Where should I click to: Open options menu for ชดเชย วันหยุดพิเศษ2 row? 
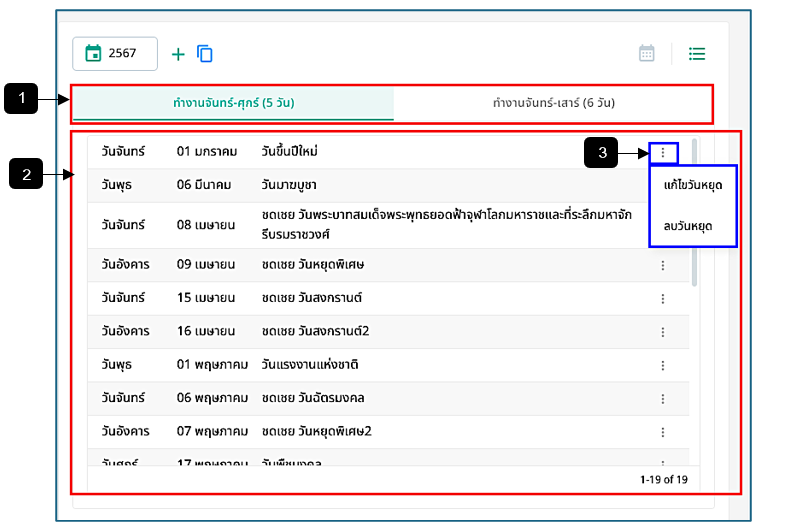[663, 432]
